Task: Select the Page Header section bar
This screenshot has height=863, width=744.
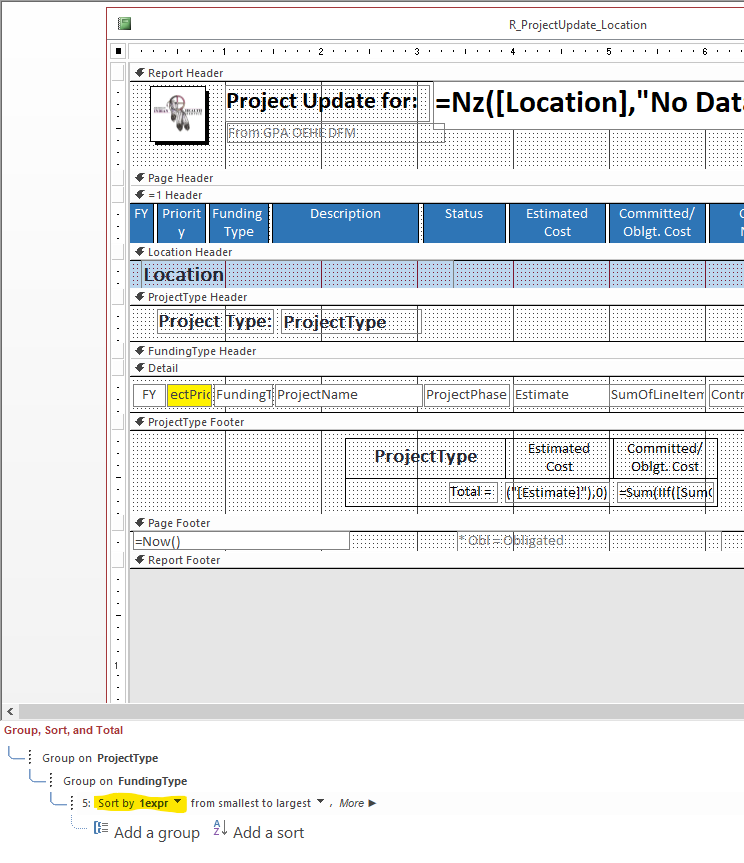Action: (x=437, y=178)
